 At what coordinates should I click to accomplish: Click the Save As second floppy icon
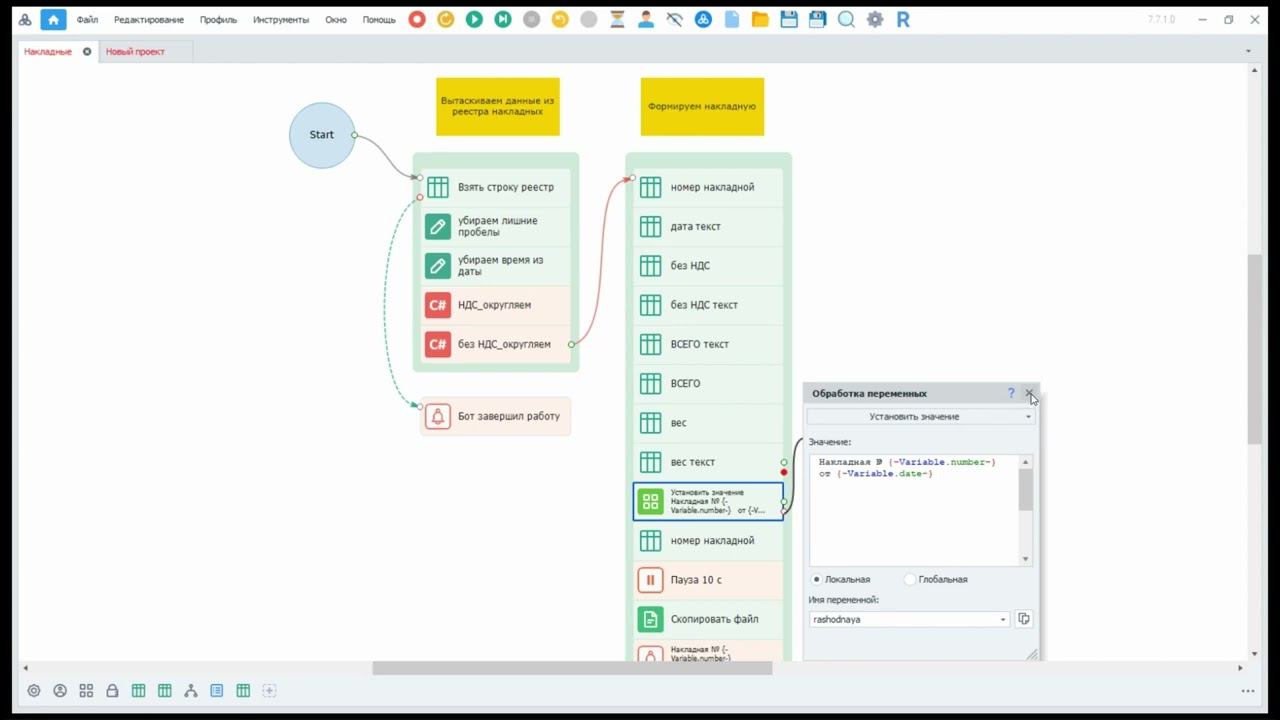coord(817,19)
